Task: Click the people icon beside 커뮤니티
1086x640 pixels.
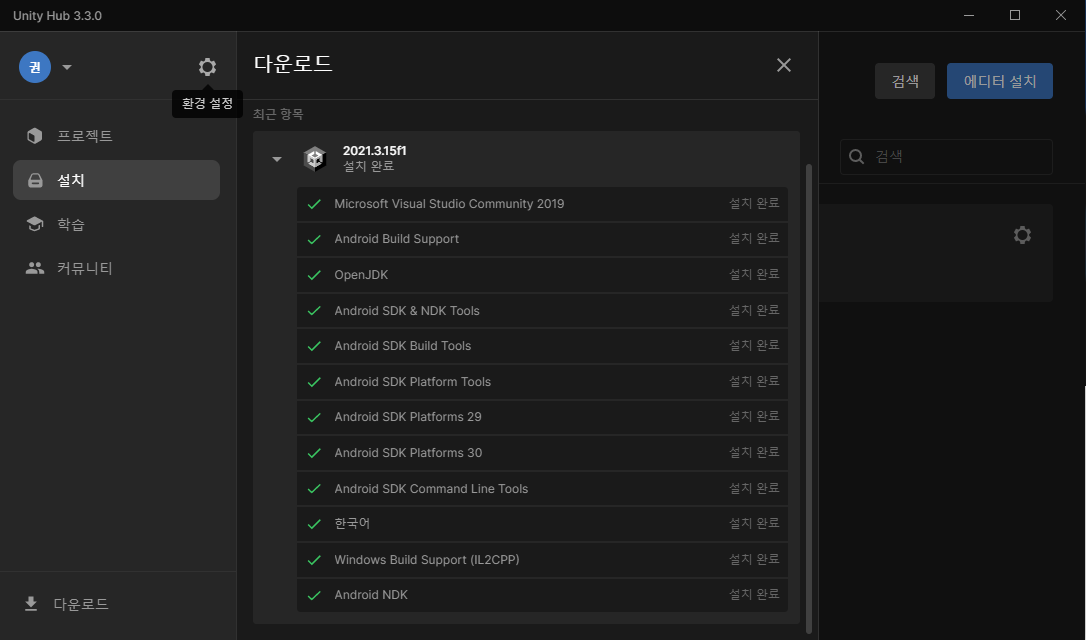Action: tap(35, 268)
